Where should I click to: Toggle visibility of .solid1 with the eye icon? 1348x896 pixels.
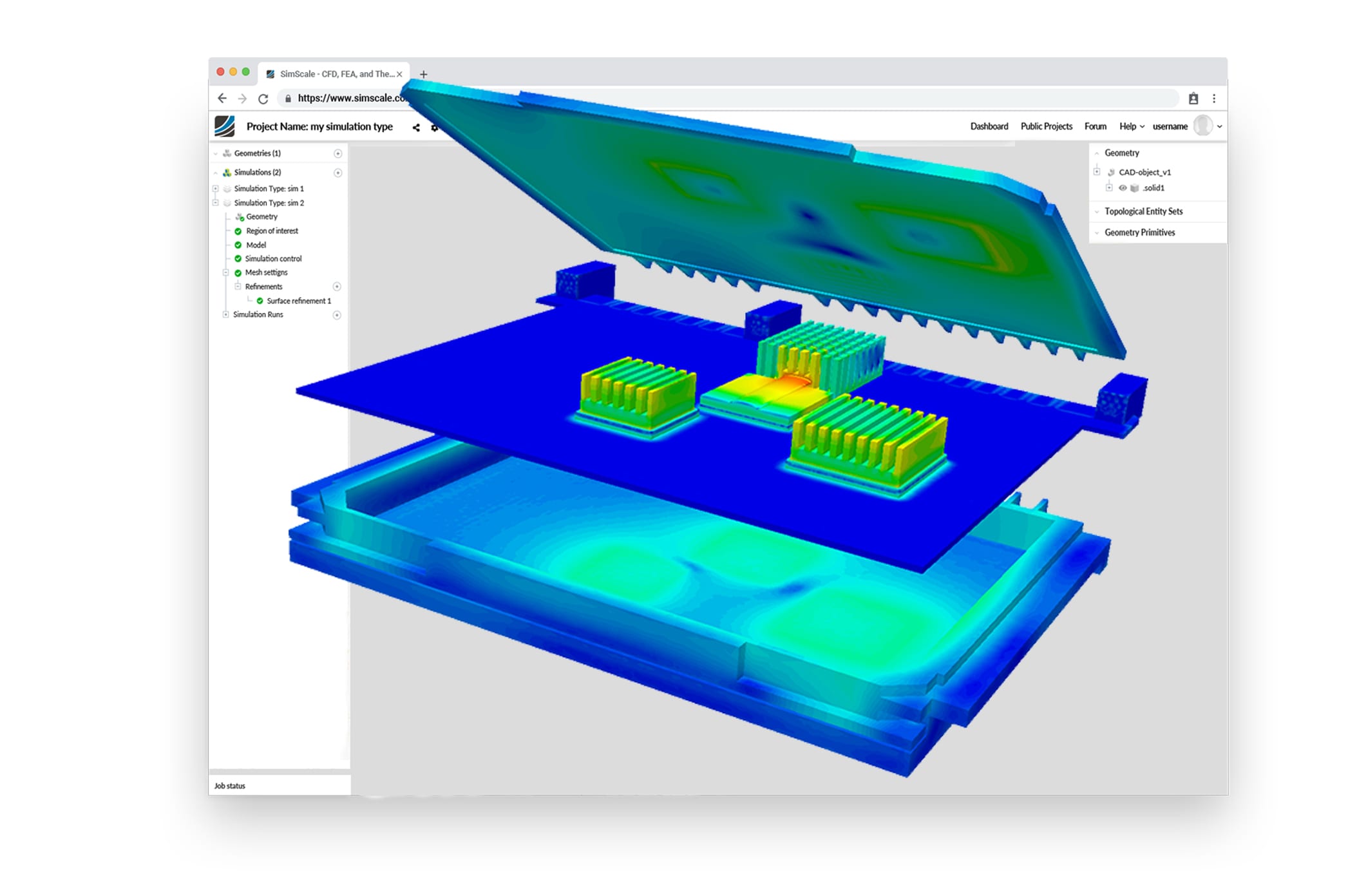[x=1123, y=188]
